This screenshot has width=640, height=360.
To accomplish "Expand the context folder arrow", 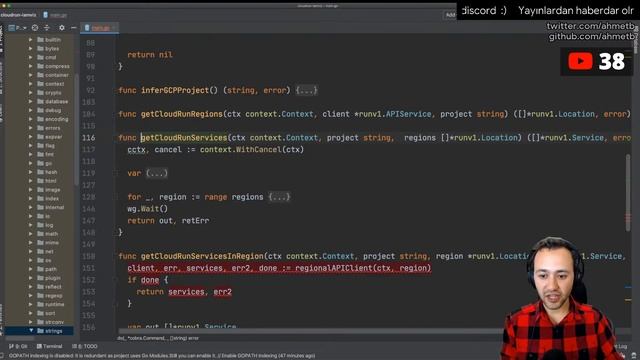I will pos(31,84).
